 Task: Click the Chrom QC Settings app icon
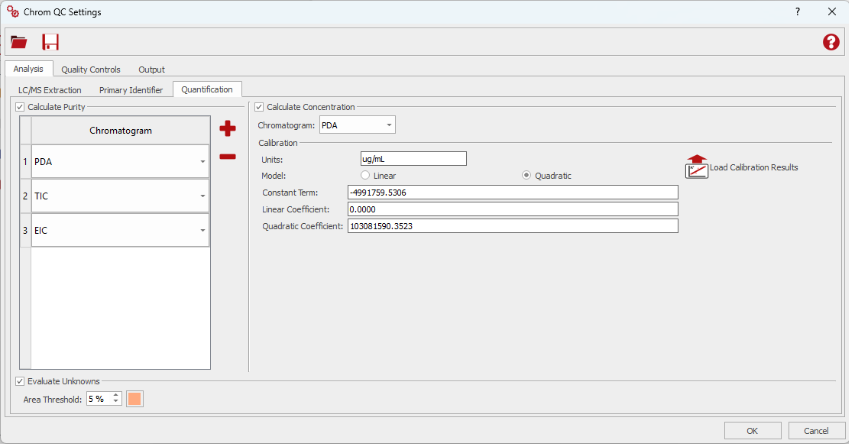(12, 12)
